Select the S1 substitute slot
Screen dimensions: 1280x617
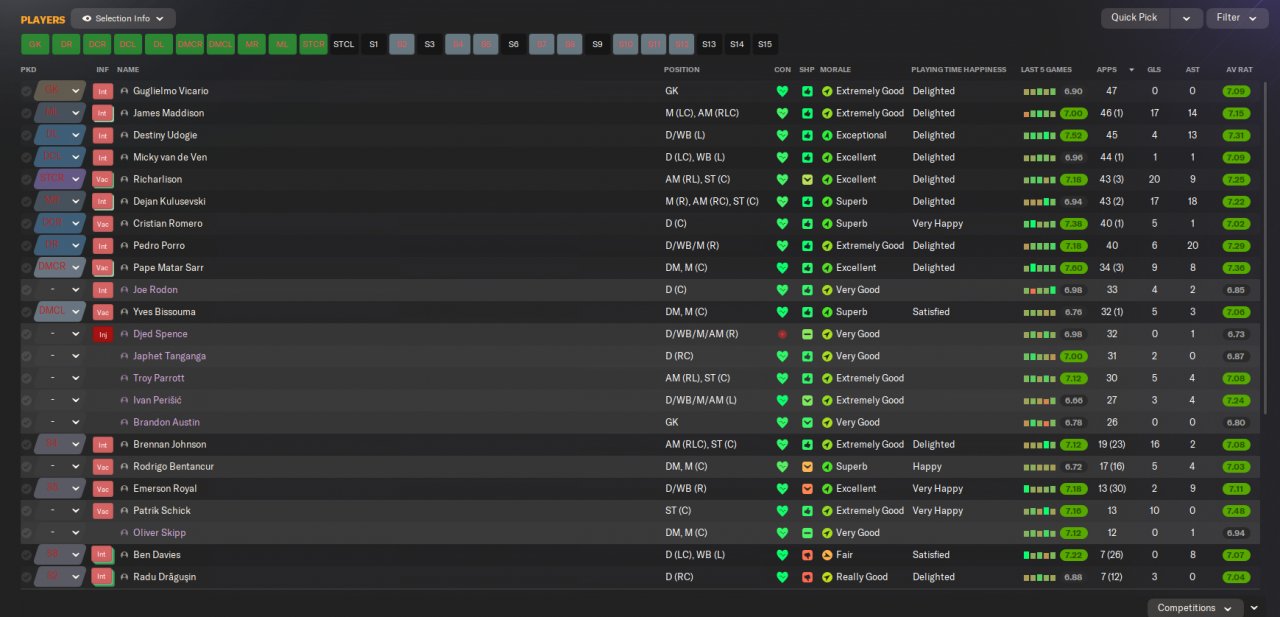[373, 44]
